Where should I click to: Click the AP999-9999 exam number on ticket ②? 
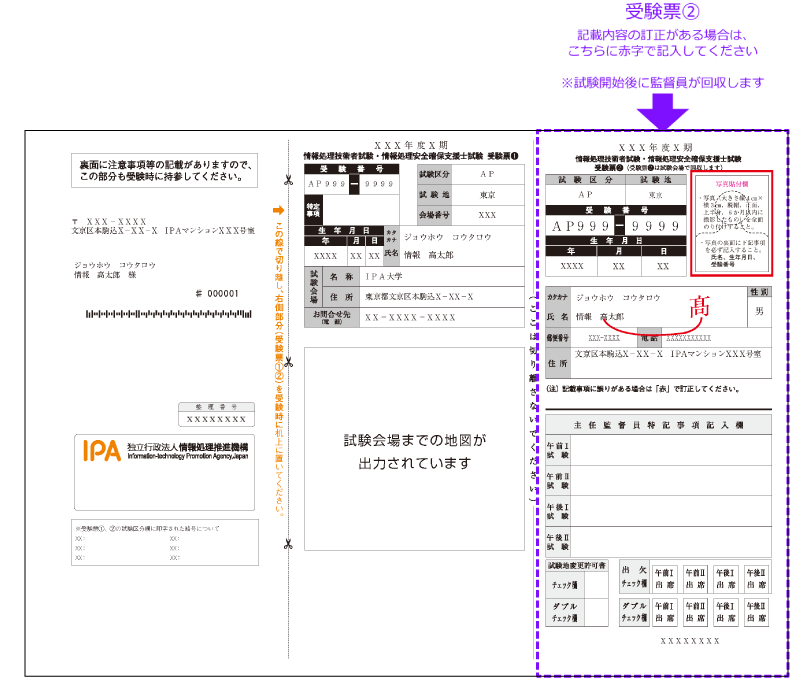coord(612,226)
